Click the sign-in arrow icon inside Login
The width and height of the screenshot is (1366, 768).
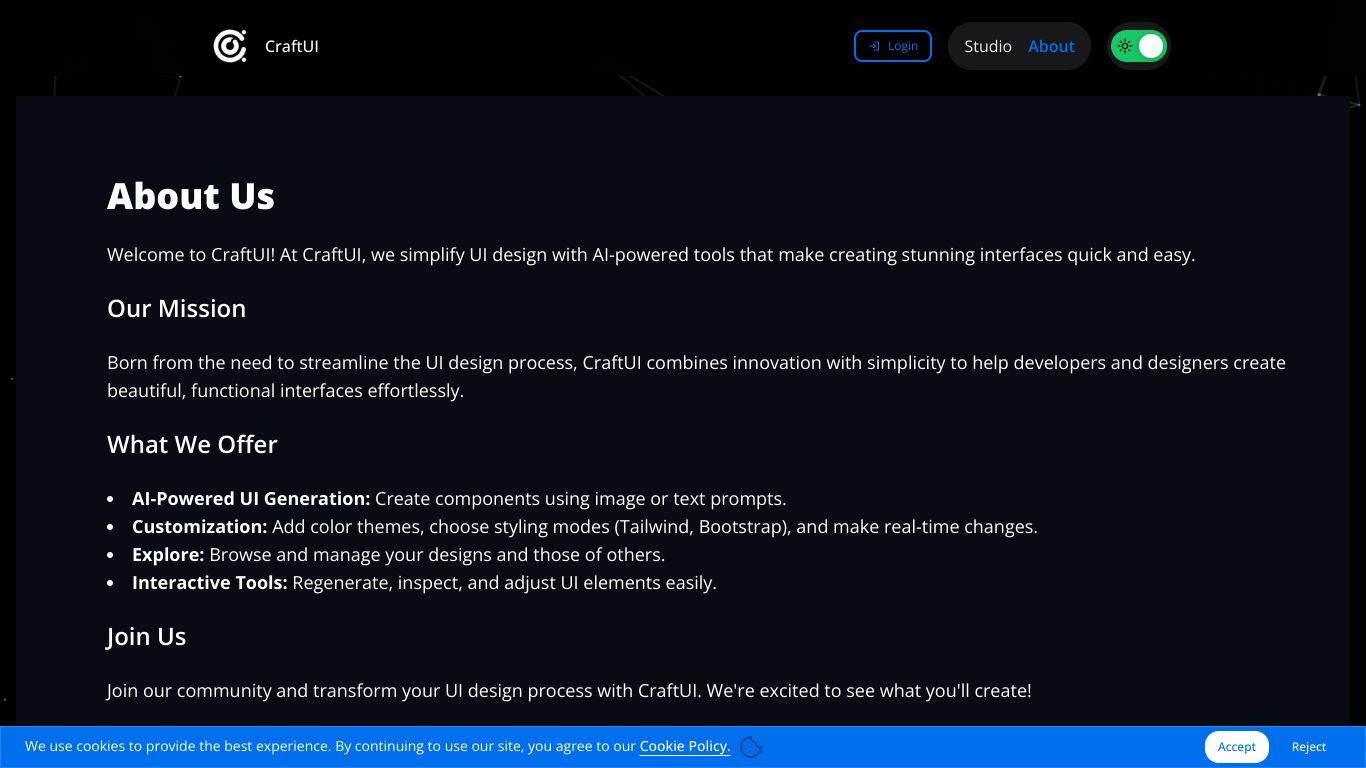(874, 46)
